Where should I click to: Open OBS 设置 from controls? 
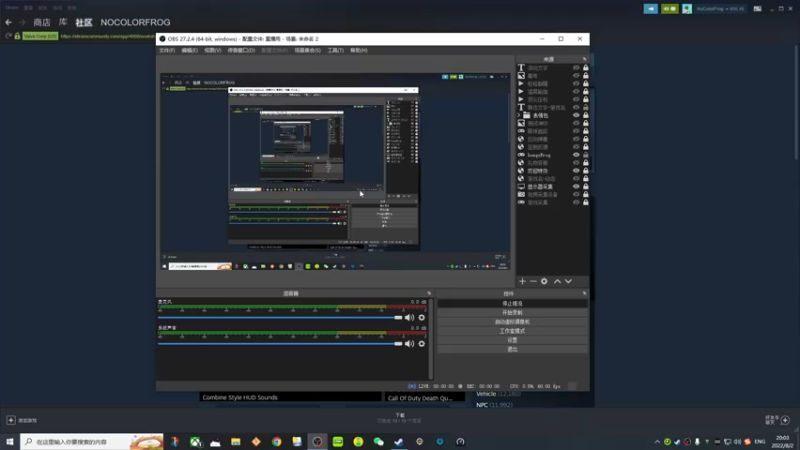pyautogui.click(x=512, y=340)
